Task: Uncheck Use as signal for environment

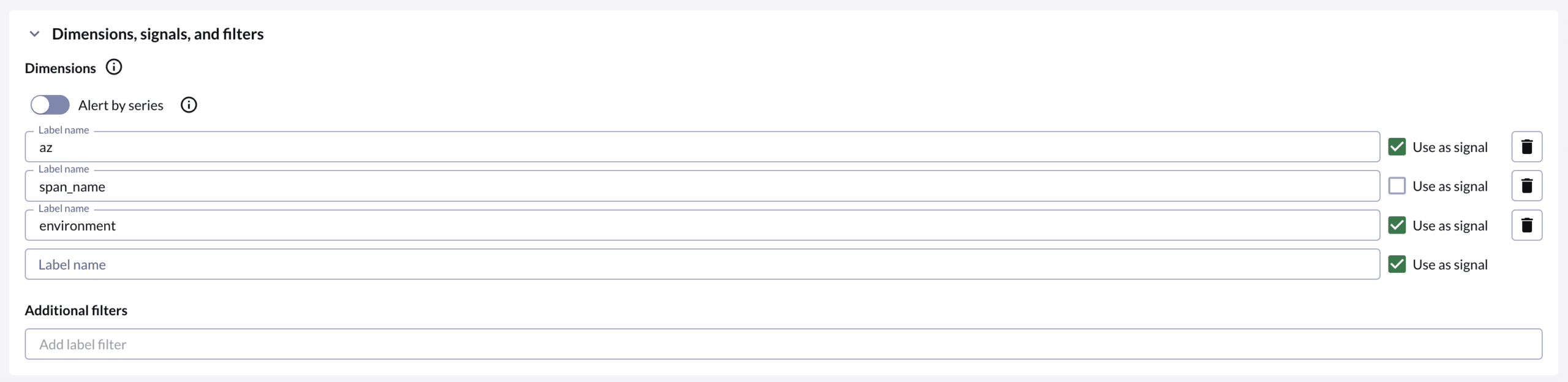Action: point(1396,225)
